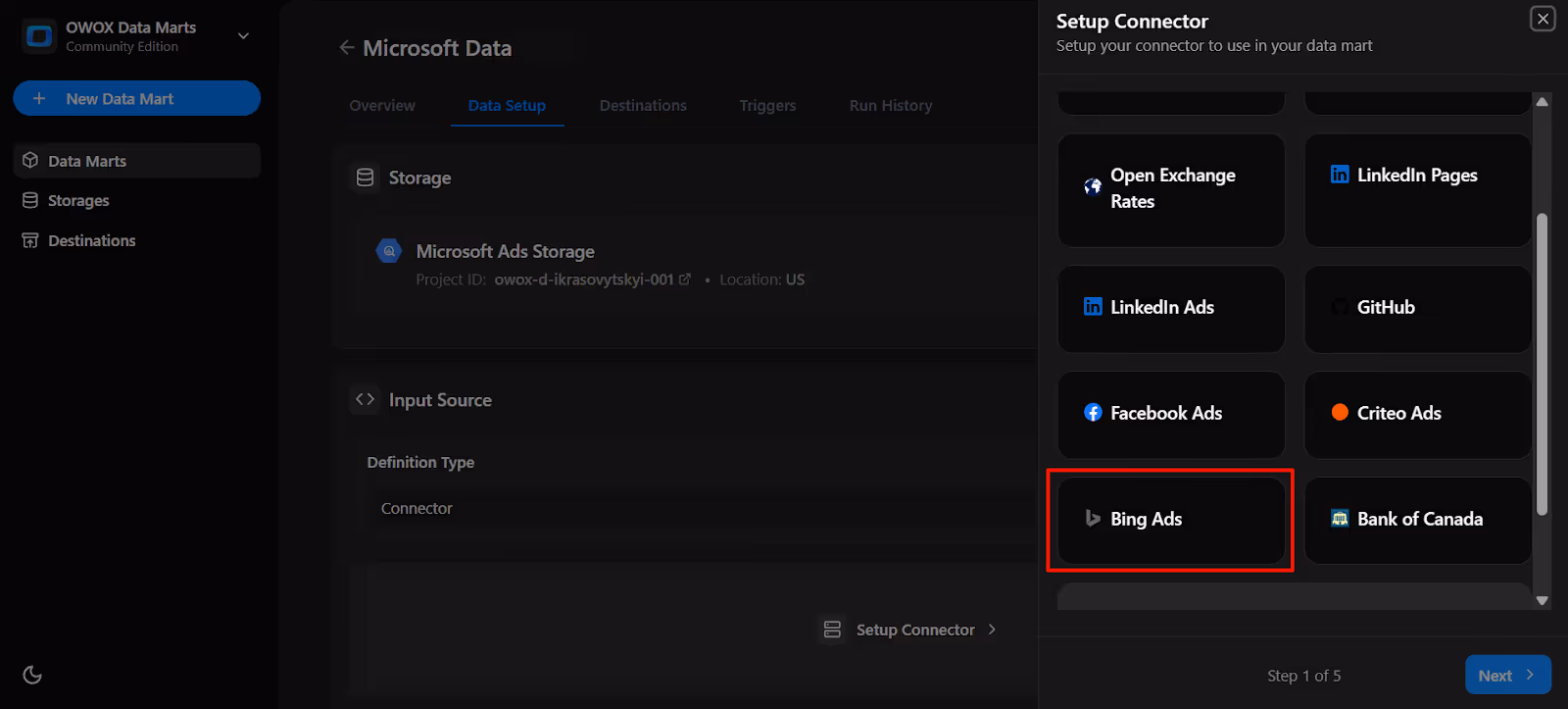Select the GitHub connector card

(x=1418, y=309)
